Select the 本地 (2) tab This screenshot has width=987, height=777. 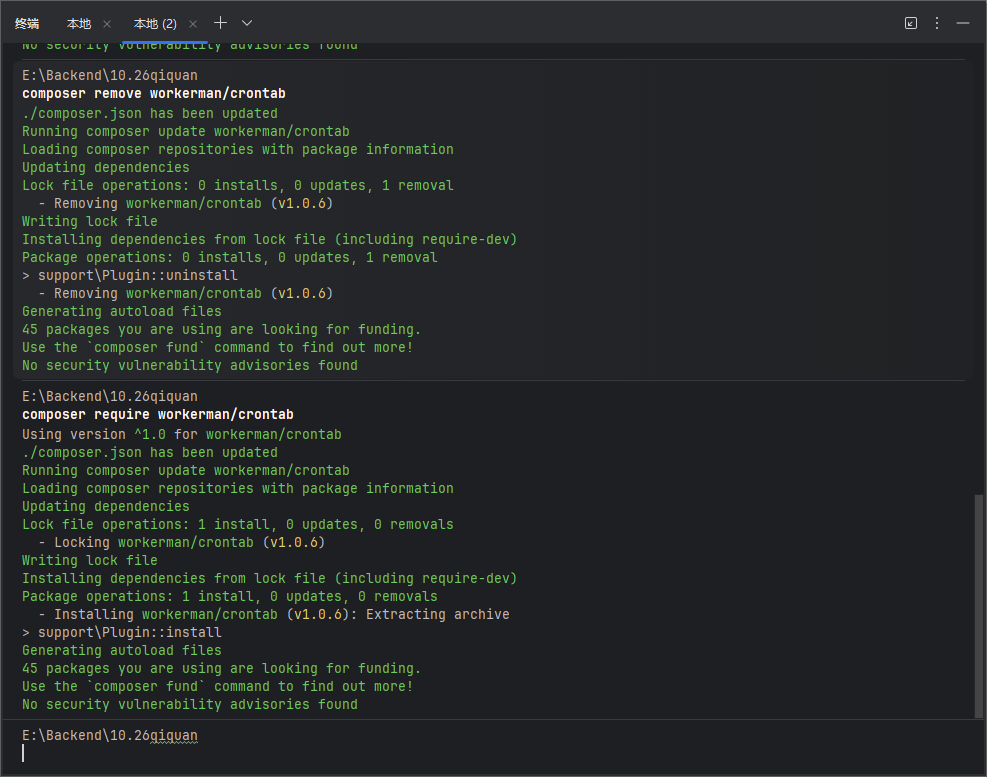[x=155, y=24]
